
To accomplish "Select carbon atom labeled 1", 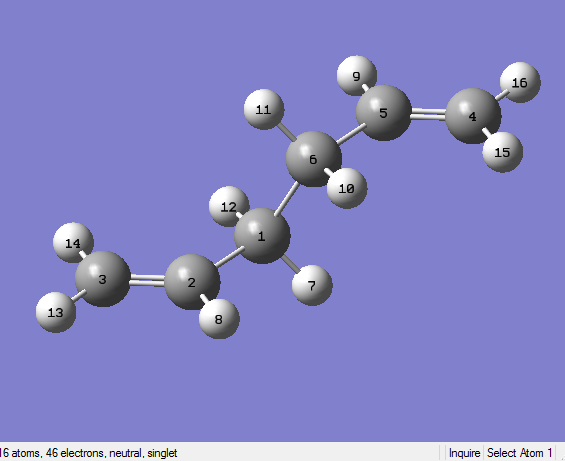I will click(262, 236).
